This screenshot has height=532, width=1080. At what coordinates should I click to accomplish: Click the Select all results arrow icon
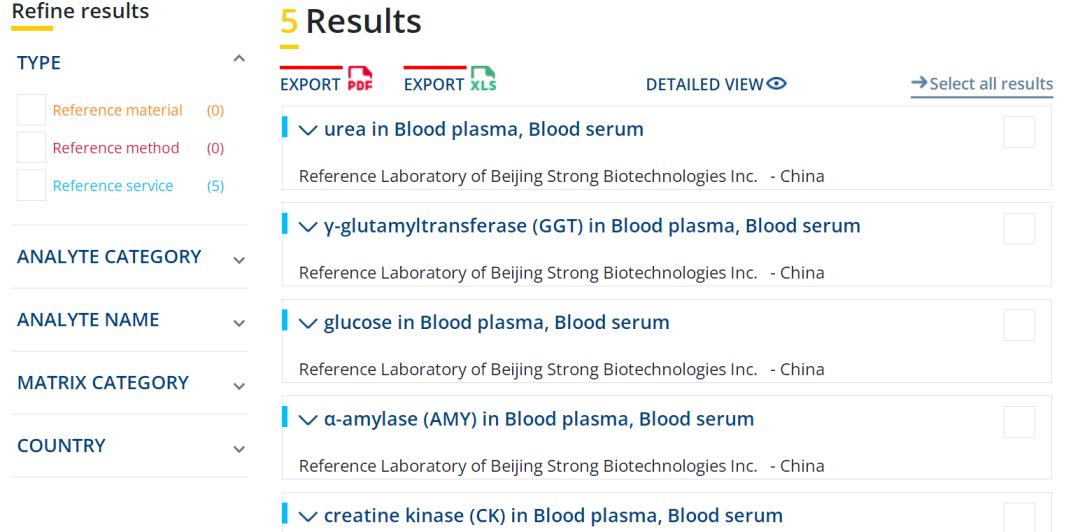pyautogui.click(x=919, y=83)
